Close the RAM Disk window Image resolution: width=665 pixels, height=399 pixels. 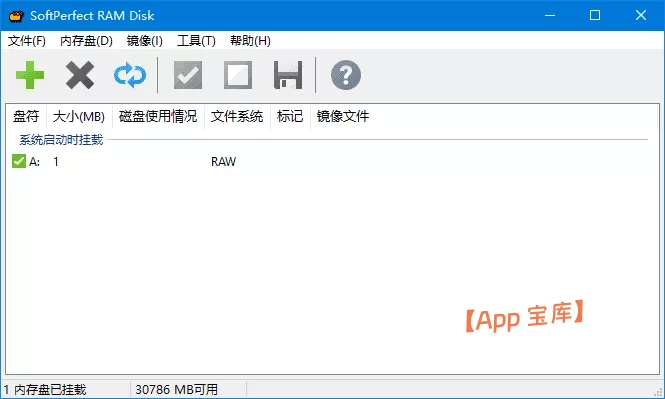click(x=641, y=15)
